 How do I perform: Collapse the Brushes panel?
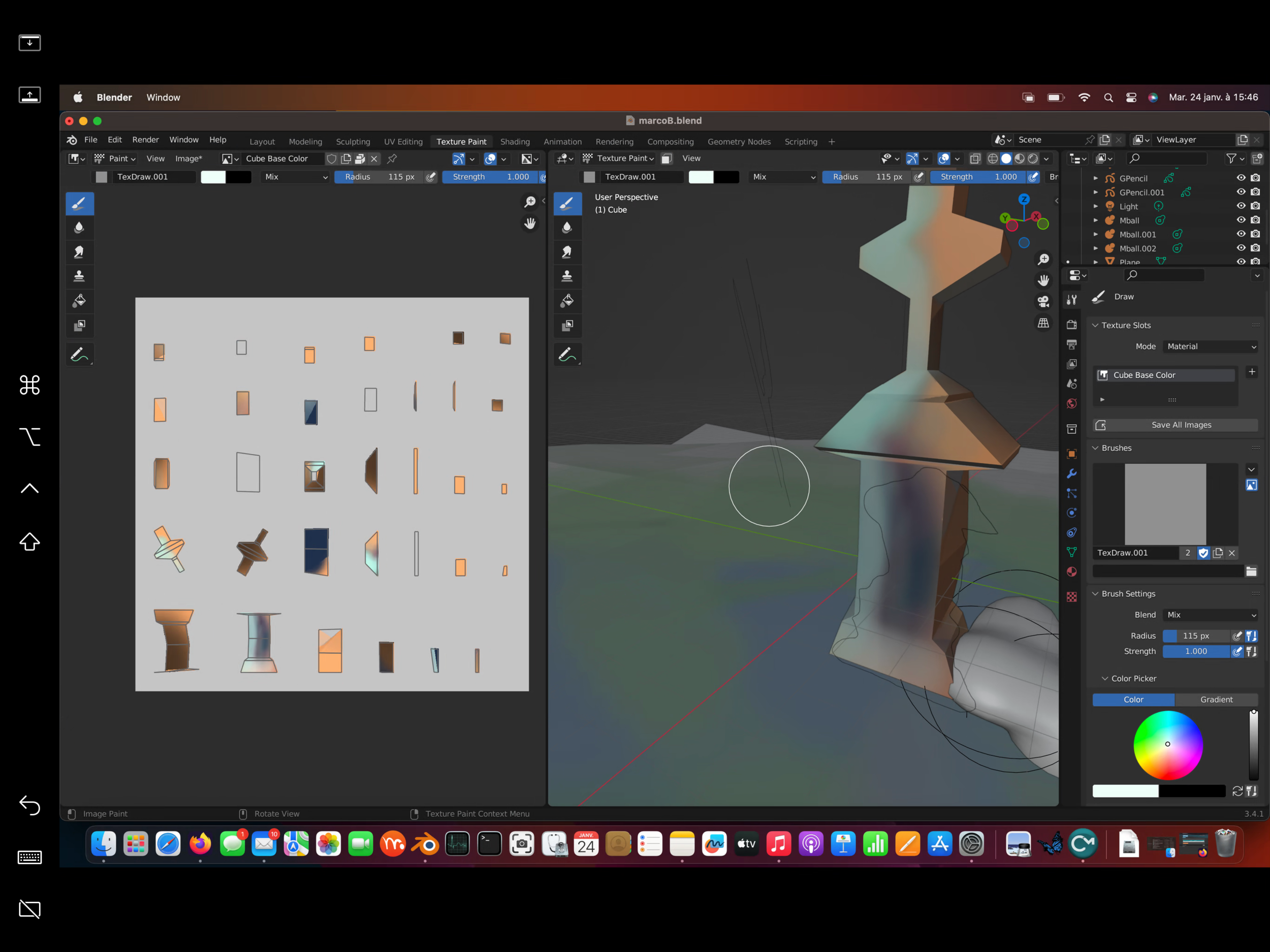[1116, 448]
